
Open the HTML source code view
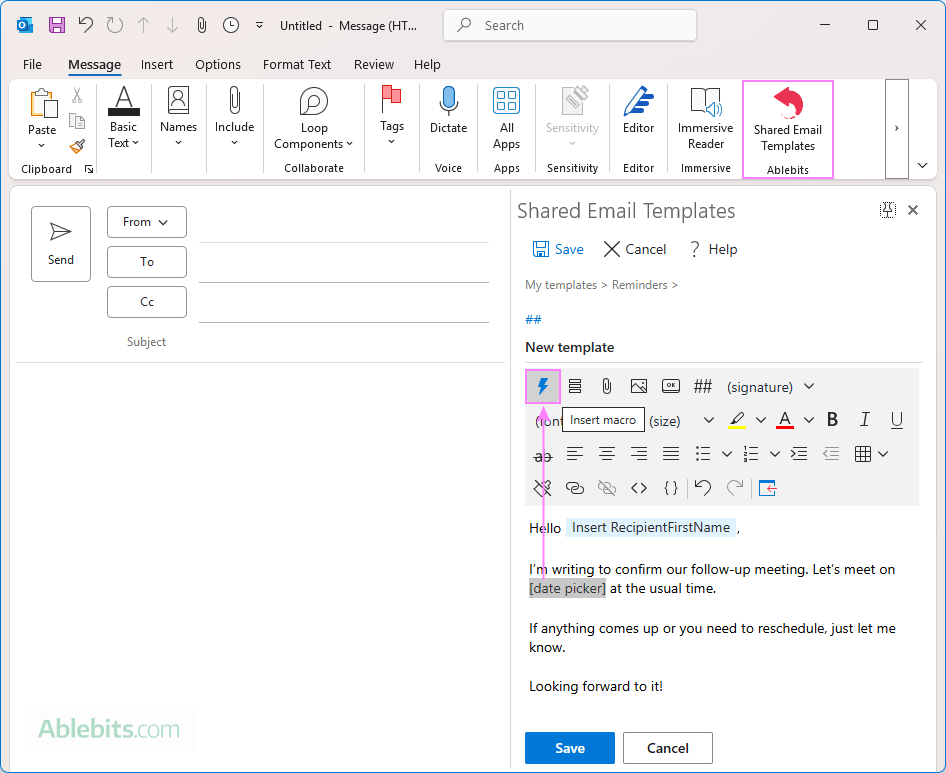[639, 488]
